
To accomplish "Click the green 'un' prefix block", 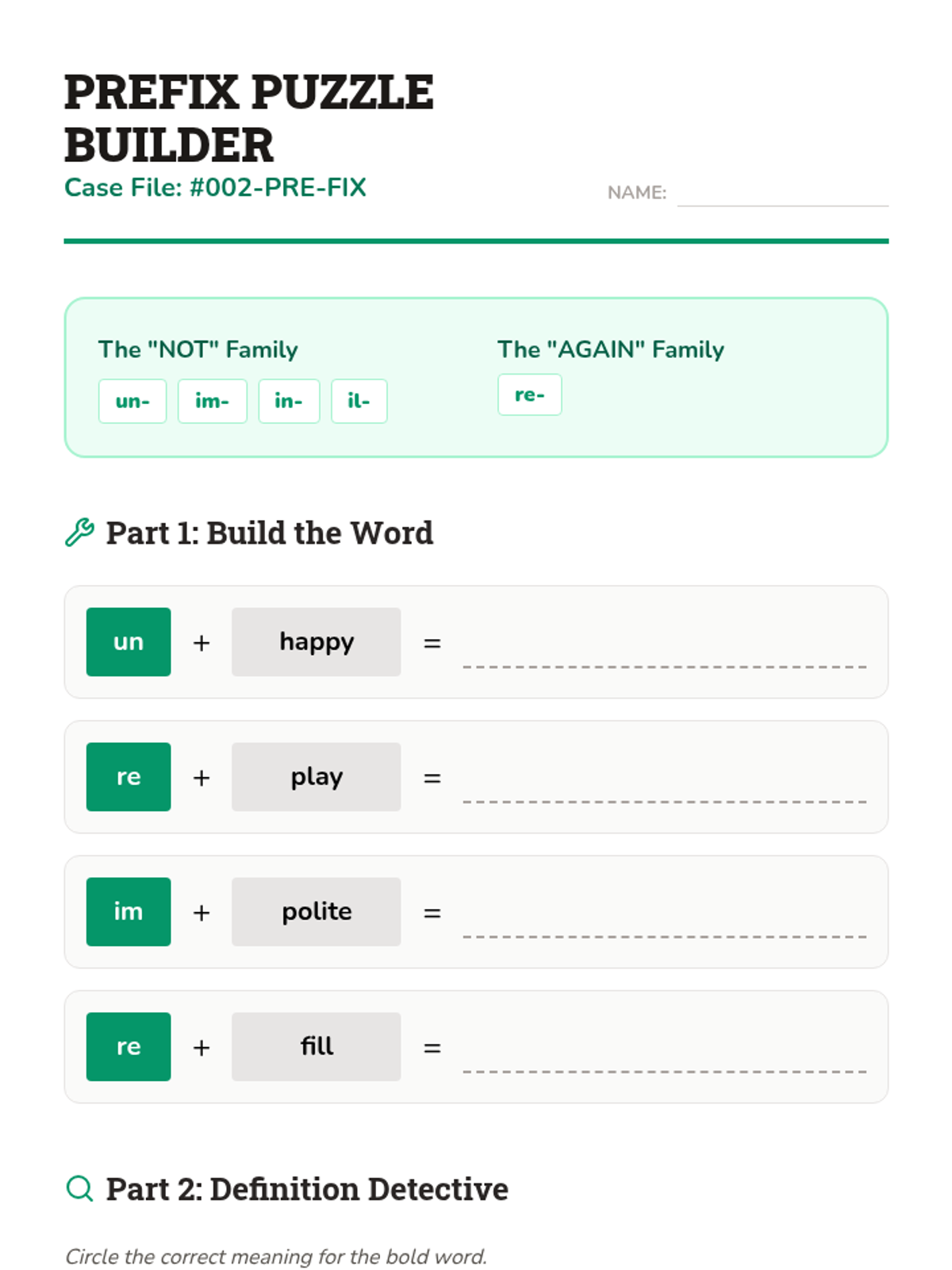I will click(x=129, y=641).
